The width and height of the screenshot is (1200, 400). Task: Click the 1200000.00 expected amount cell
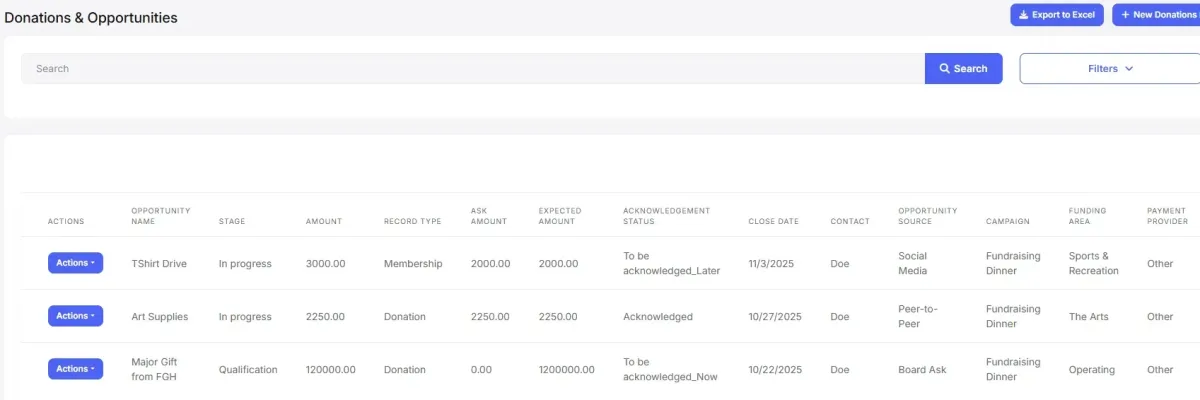coord(566,370)
